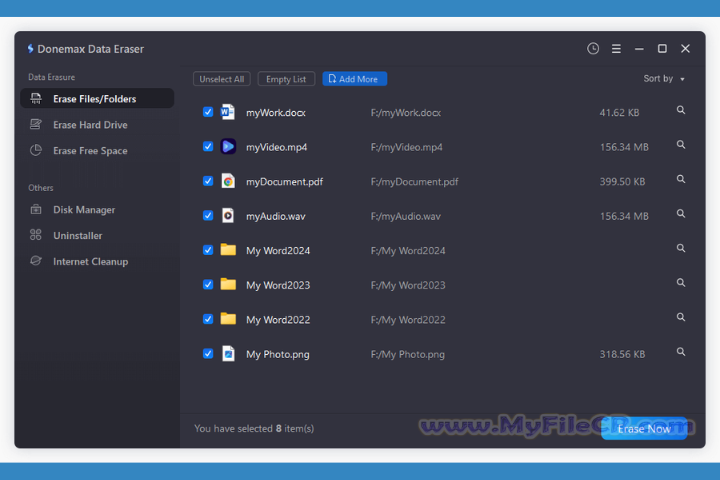Viewport: 720px width, 480px height.
Task: Click the image file icon for My Photo.png
Action: [228, 354]
